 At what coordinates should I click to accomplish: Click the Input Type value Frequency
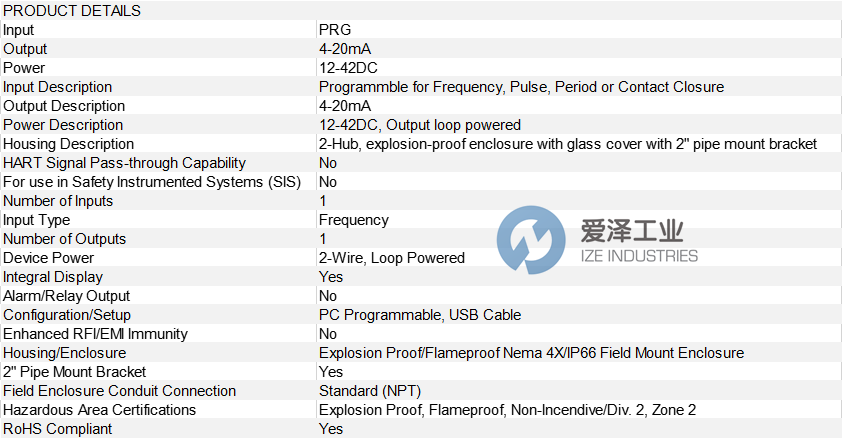354,220
